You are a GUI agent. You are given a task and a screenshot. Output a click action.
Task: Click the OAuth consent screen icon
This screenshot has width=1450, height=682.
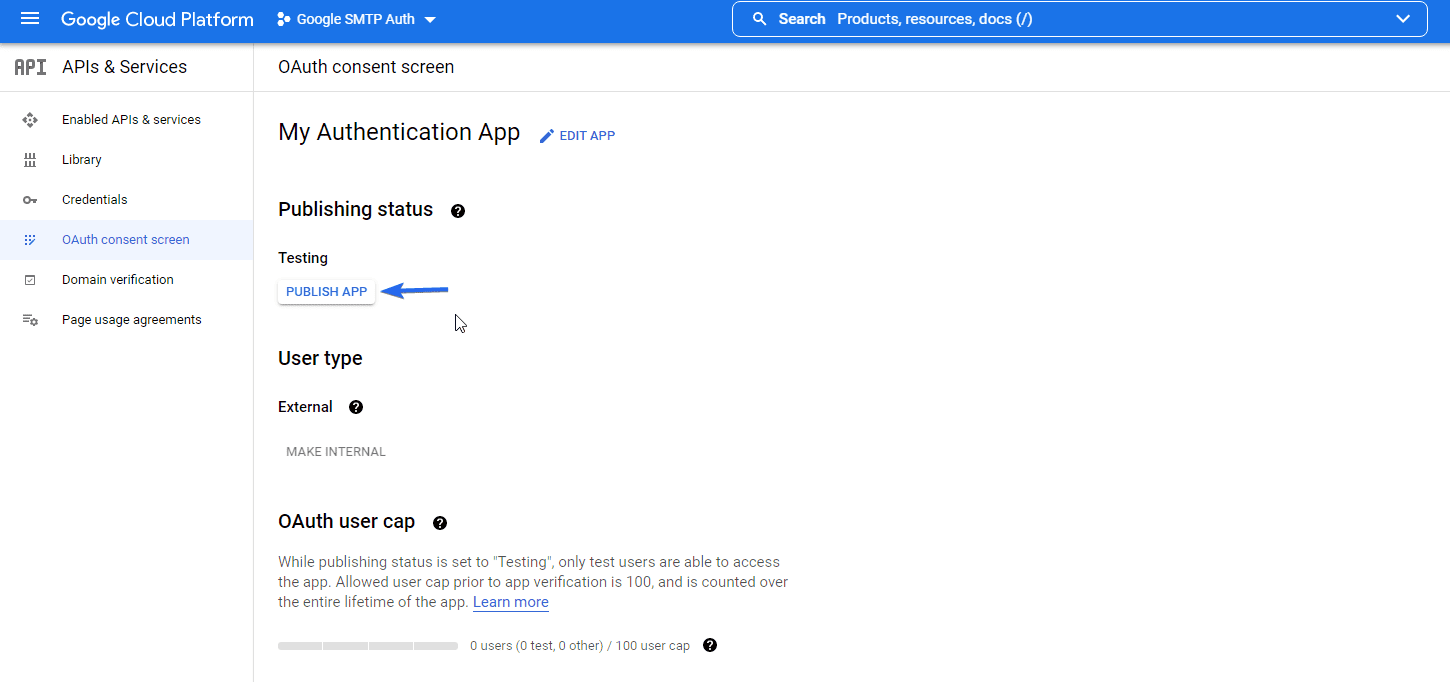click(x=30, y=240)
